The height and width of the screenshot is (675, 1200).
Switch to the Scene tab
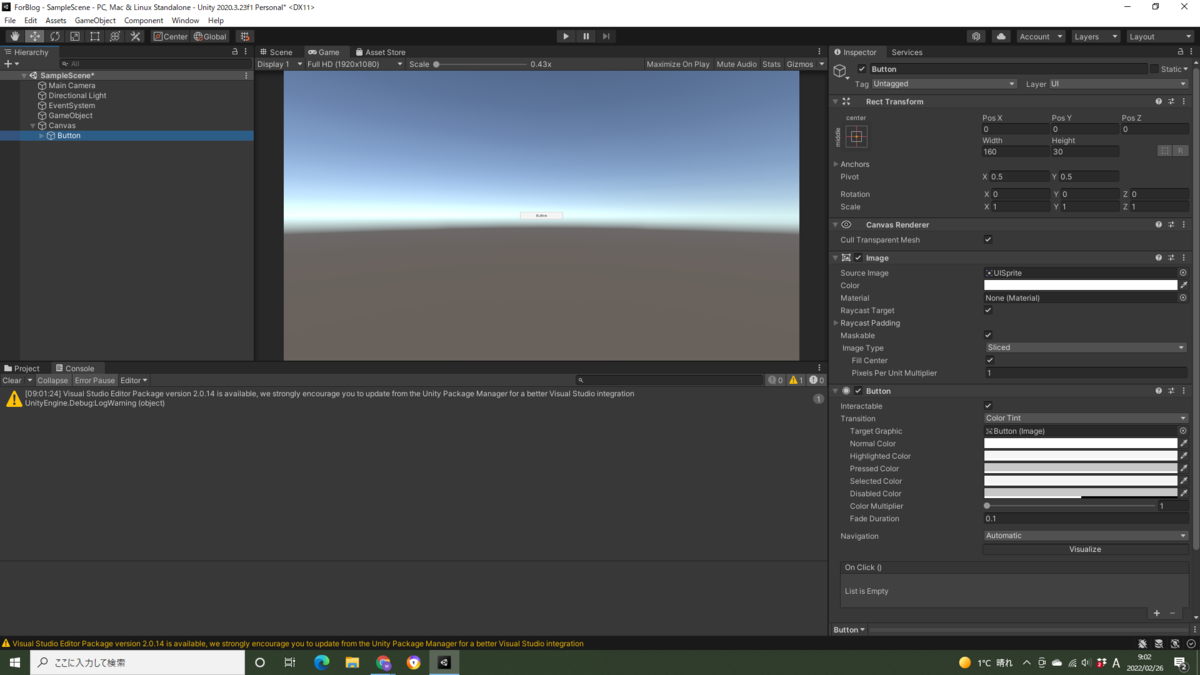point(277,52)
